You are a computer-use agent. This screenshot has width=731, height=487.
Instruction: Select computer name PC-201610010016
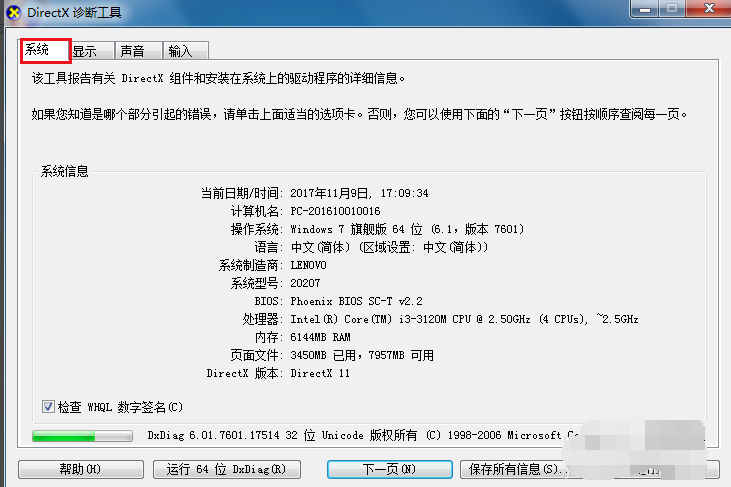point(335,211)
